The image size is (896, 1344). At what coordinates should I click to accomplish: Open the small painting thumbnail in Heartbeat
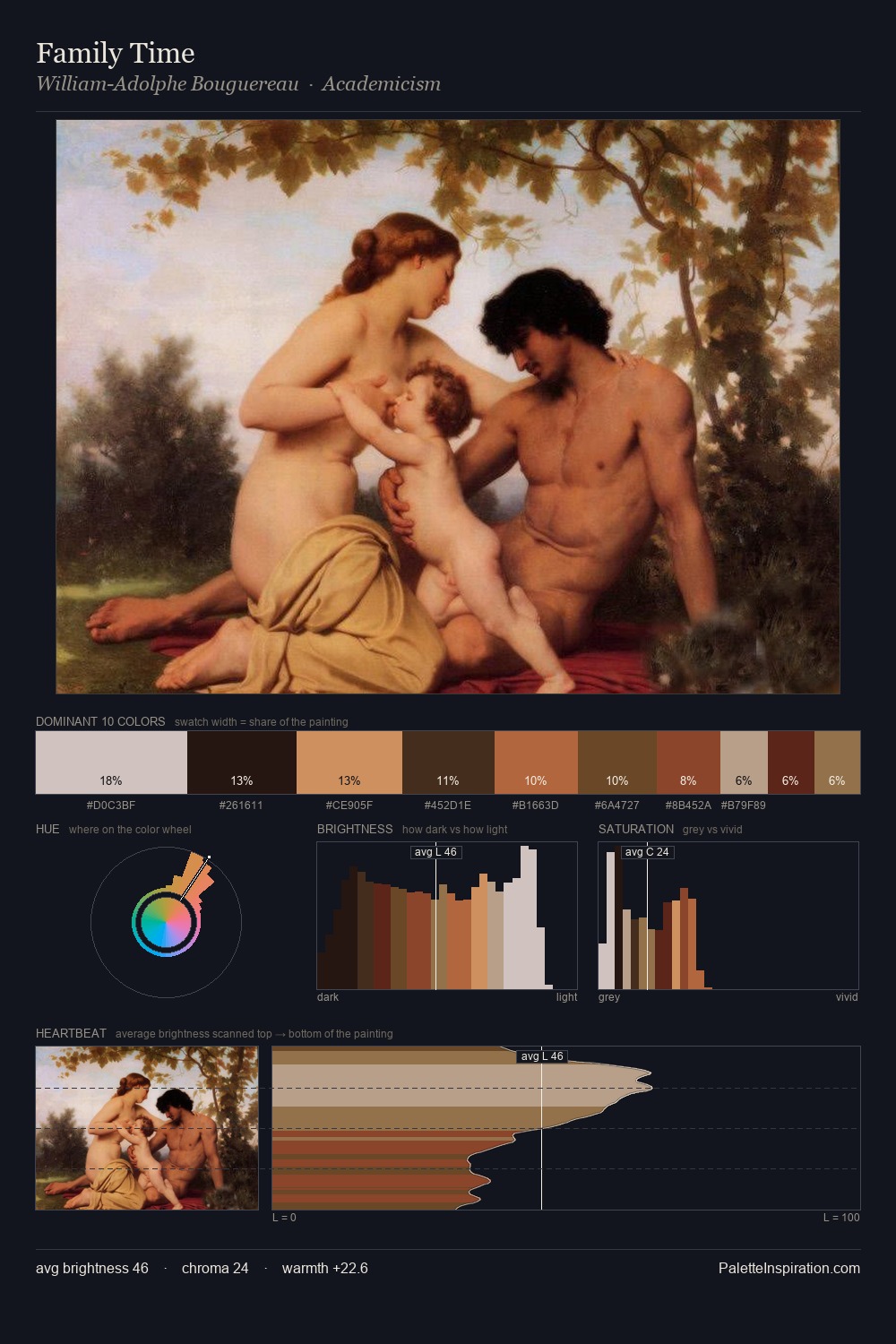tap(147, 1128)
